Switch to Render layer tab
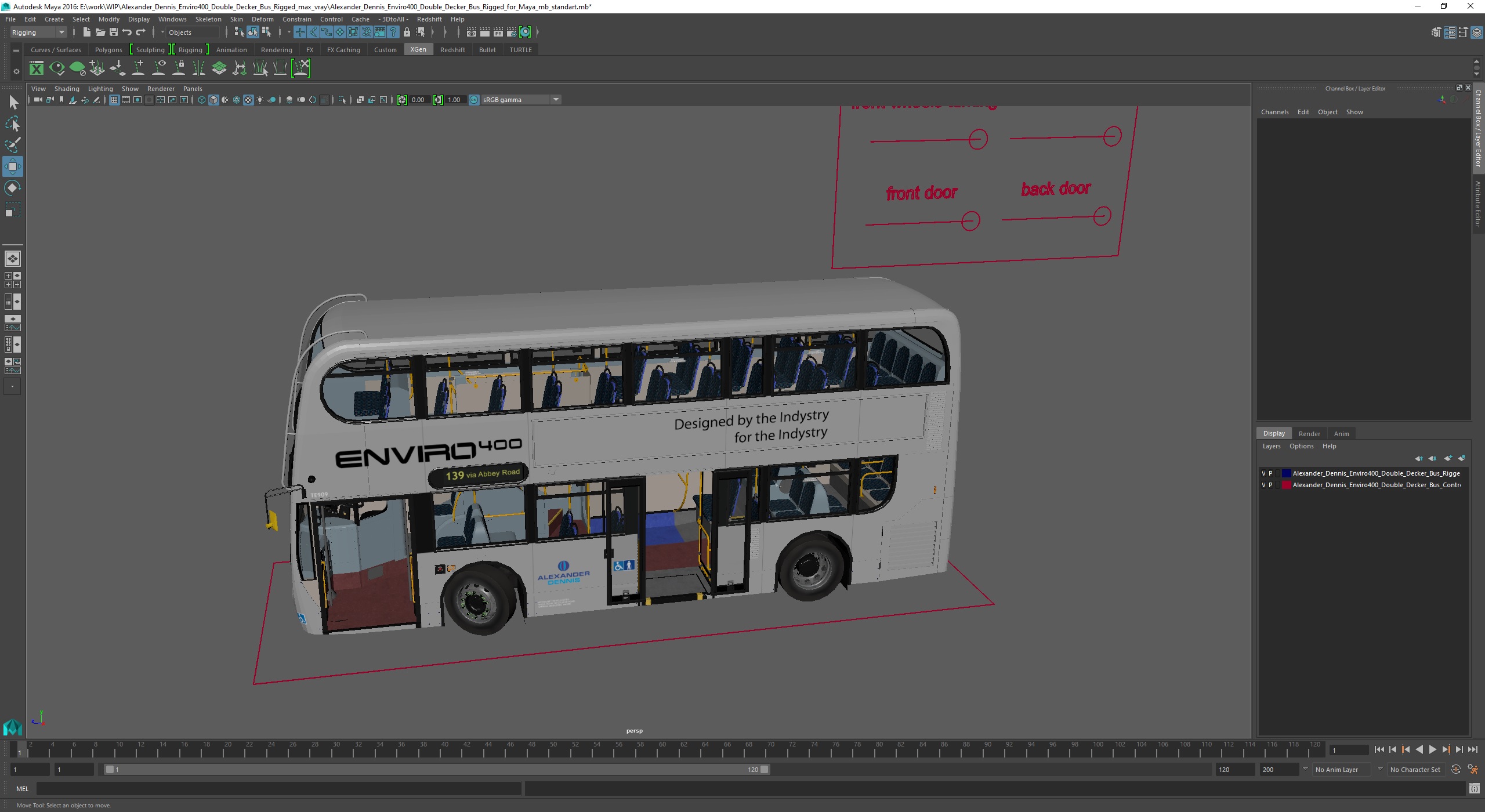 click(x=1309, y=434)
